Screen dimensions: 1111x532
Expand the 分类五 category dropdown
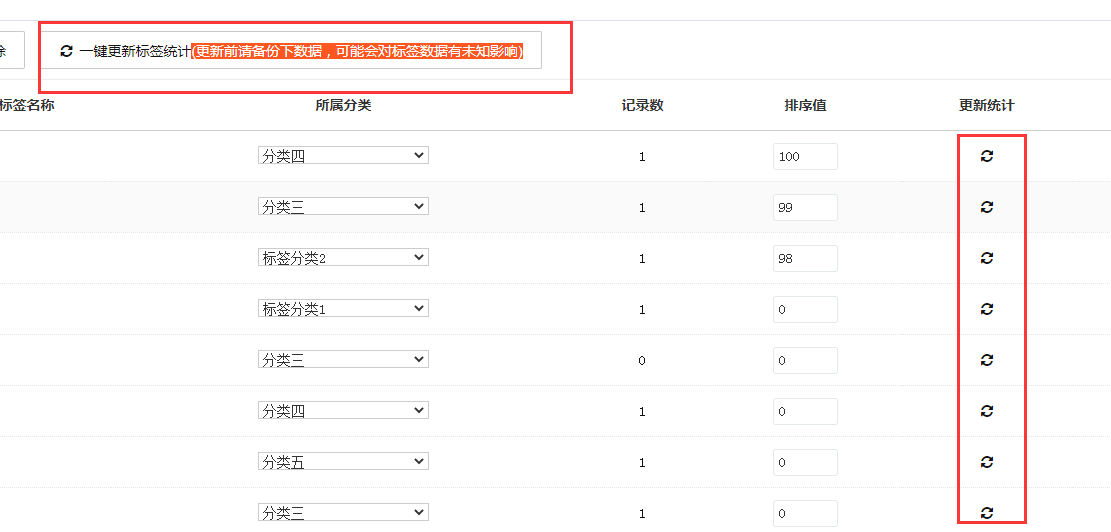pos(343,462)
